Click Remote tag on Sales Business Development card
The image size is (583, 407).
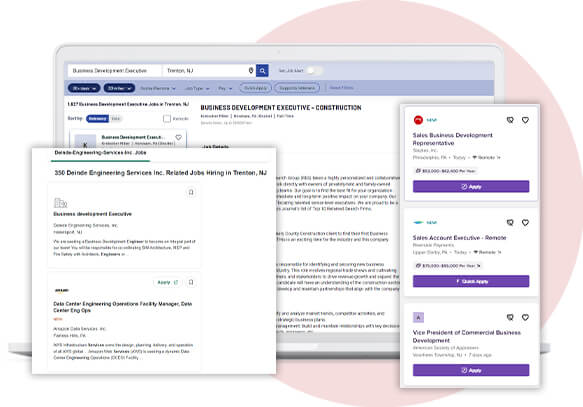coord(486,158)
